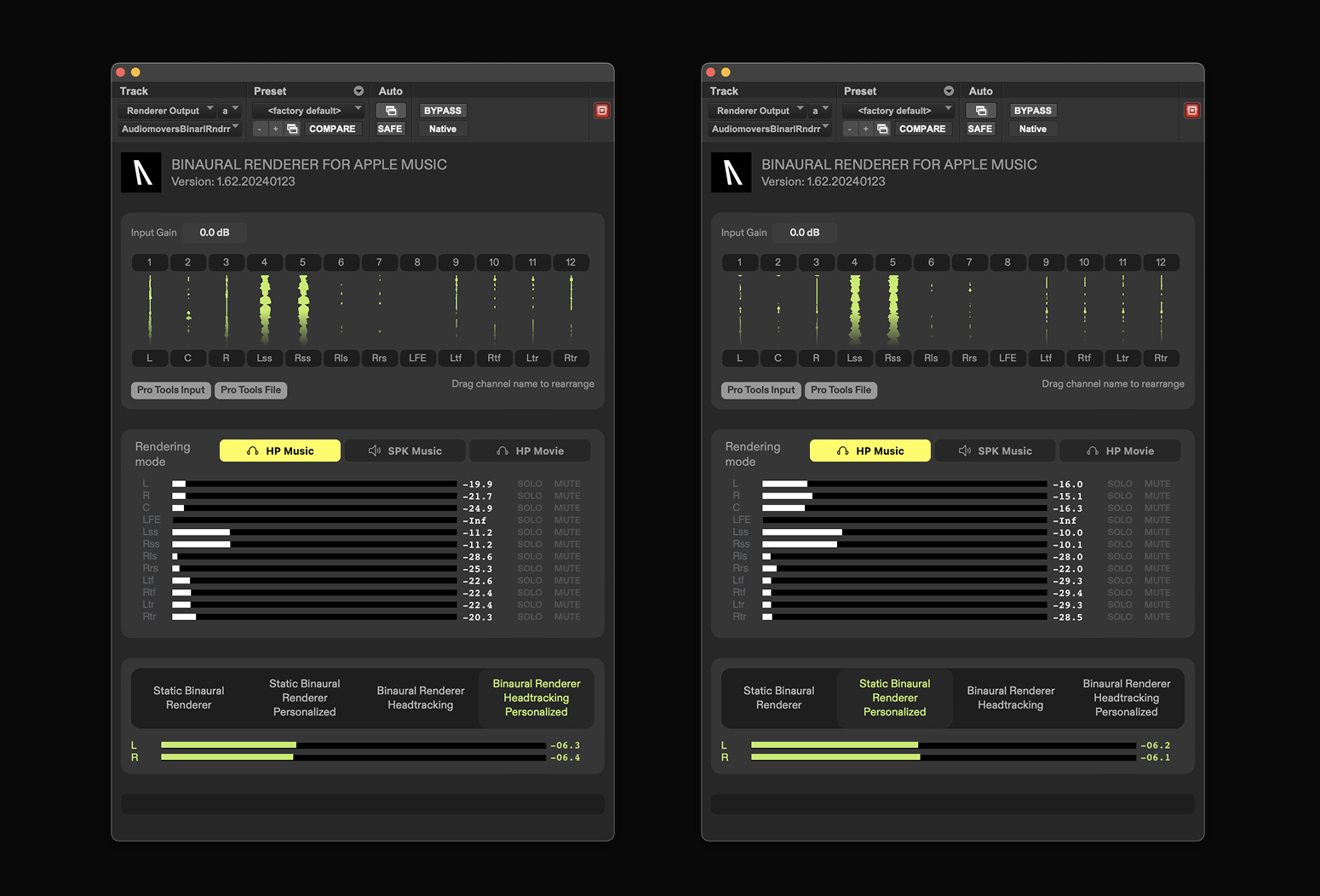Viewport: 1320px width, 896px height.
Task: Click the 'Version: 1.62.20240123' text, left window
Action: (x=233, y=181)
